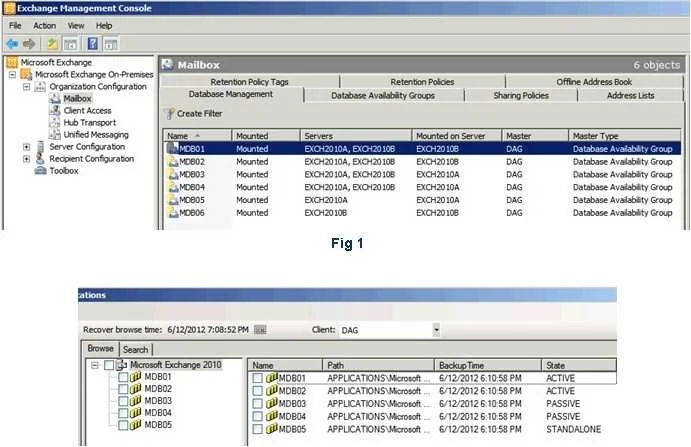This screenshot has width=691, height=447.
Task: Check the Microsoft Exchange 2010 root checkbox
Action: (x=109, y=365)
